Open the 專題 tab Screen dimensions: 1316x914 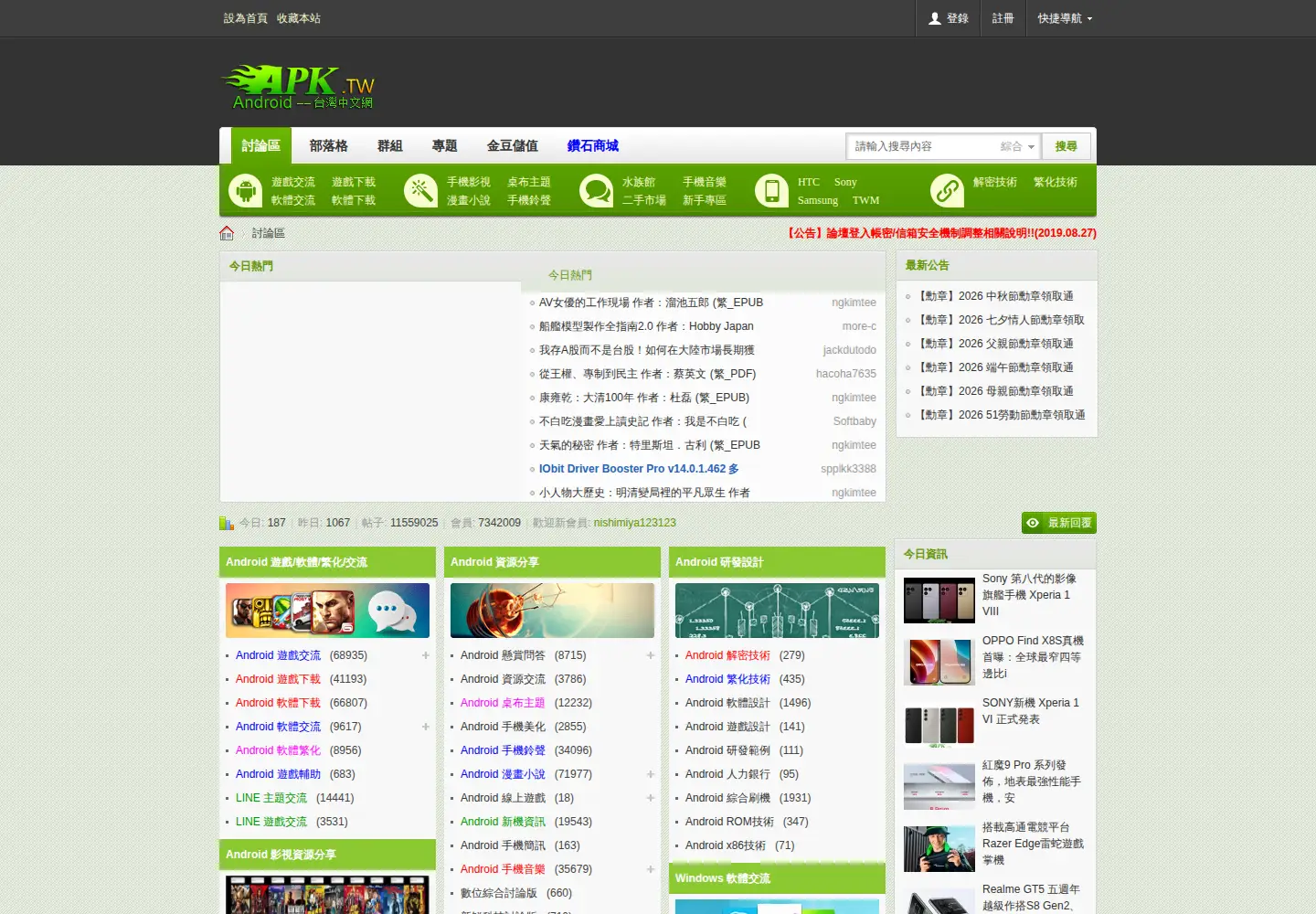[445, 146]
